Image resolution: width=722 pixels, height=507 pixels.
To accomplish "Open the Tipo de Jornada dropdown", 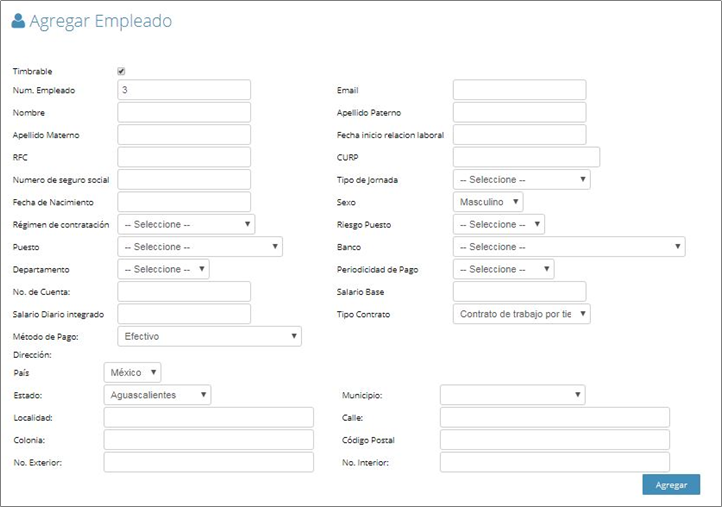I will click(521, 180).
